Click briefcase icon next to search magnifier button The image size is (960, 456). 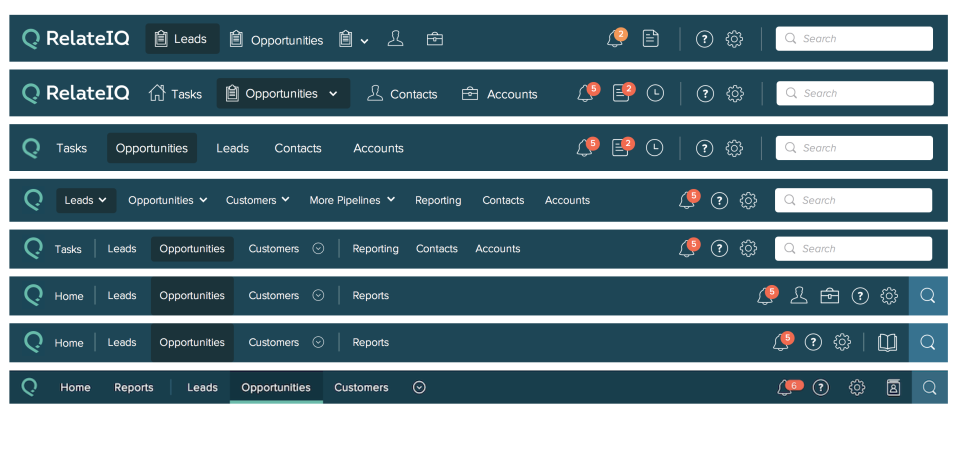tap(830, 296)
